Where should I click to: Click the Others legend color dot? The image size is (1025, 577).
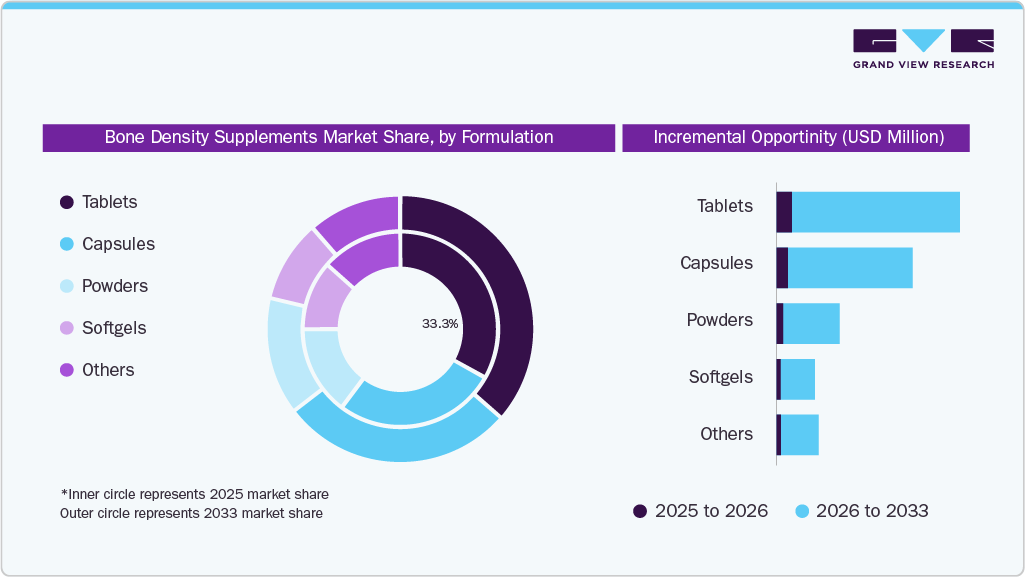pyautogui.click(x=67, y=370)
